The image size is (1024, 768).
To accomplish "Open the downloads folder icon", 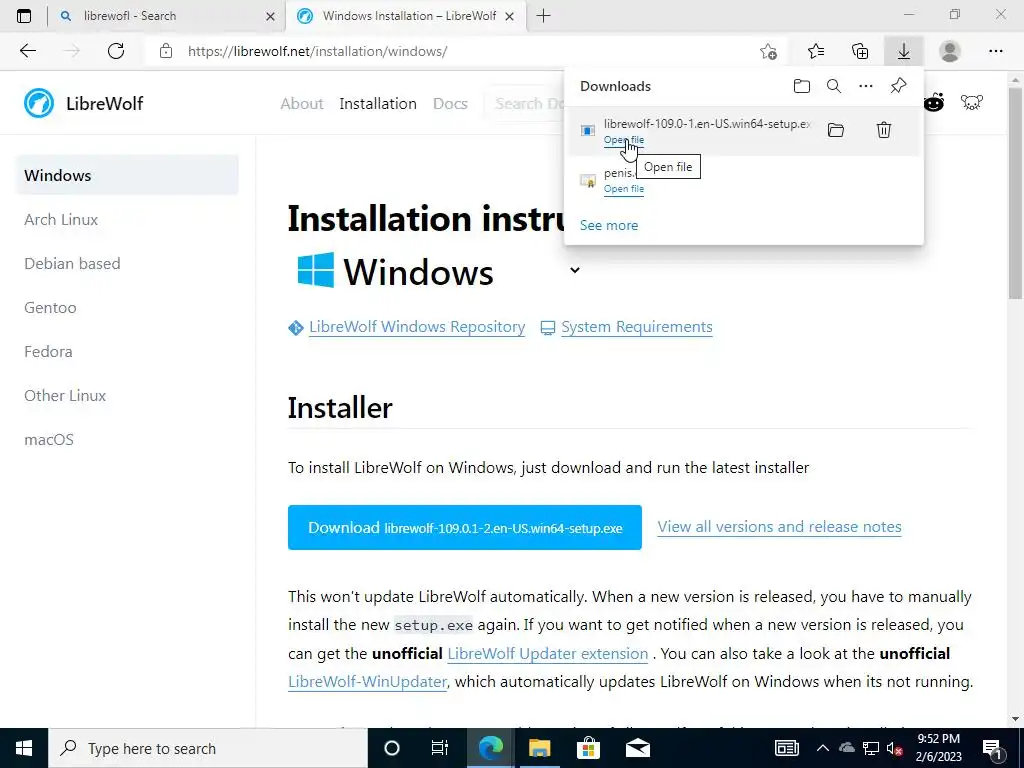I will [x=802, y=86].
